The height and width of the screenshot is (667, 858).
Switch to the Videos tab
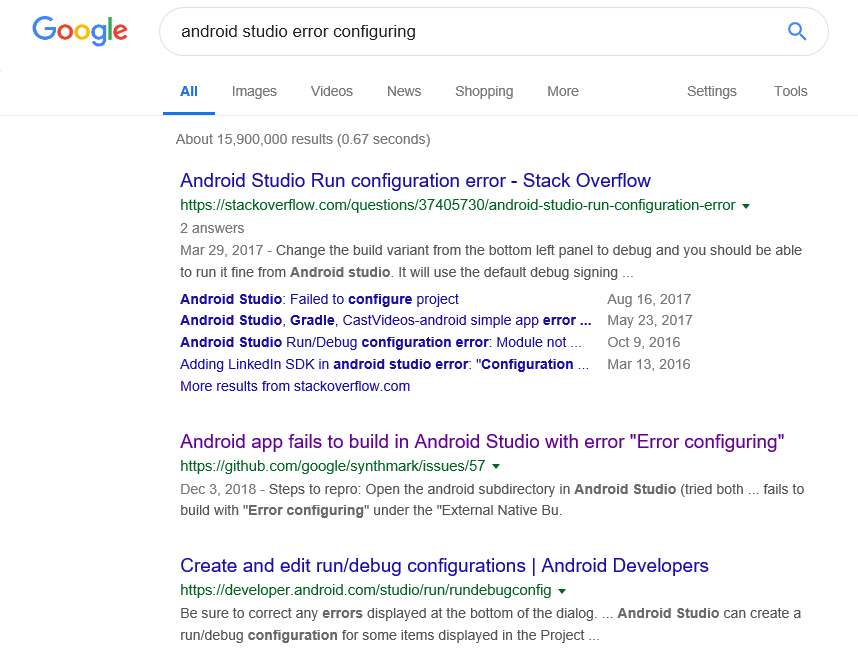pyautogui.click(x=332, y=91)
